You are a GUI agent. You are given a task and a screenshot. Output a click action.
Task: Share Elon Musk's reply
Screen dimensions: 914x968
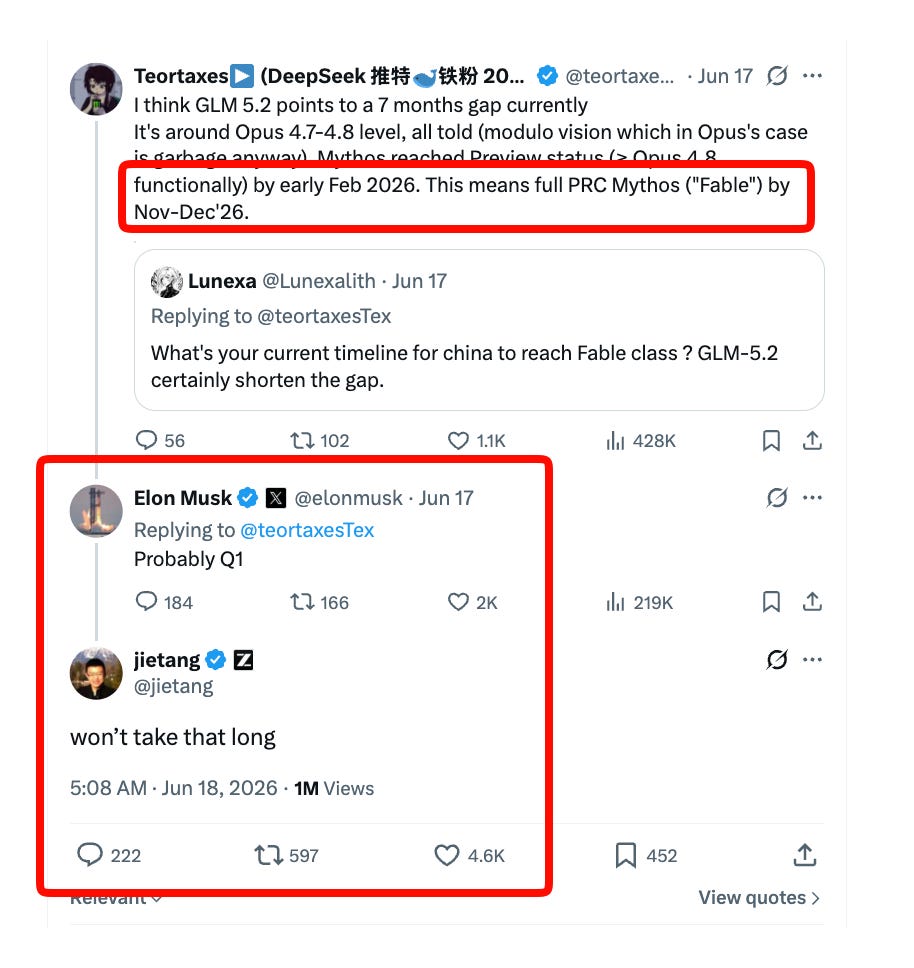click(812, 602)
